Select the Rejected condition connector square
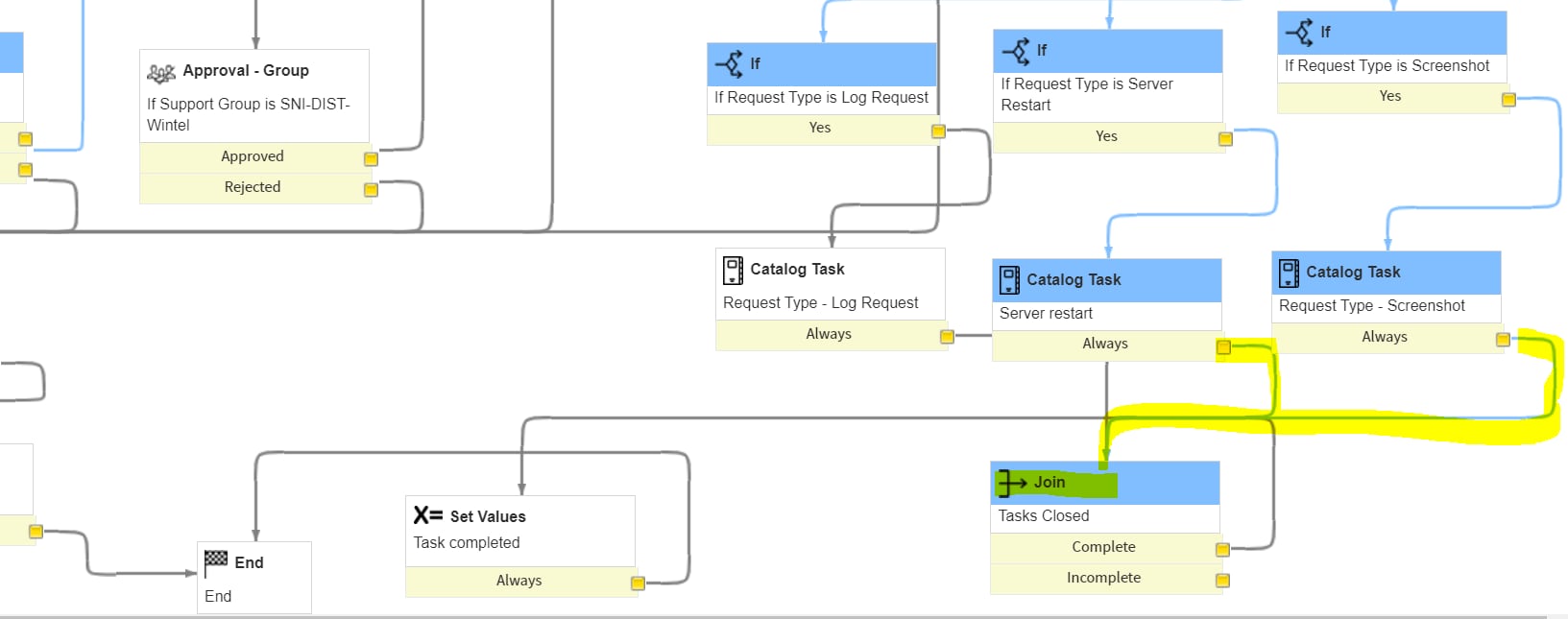Image resolution: width=1568 pixels, height=619 pixels. coord(371,190)
